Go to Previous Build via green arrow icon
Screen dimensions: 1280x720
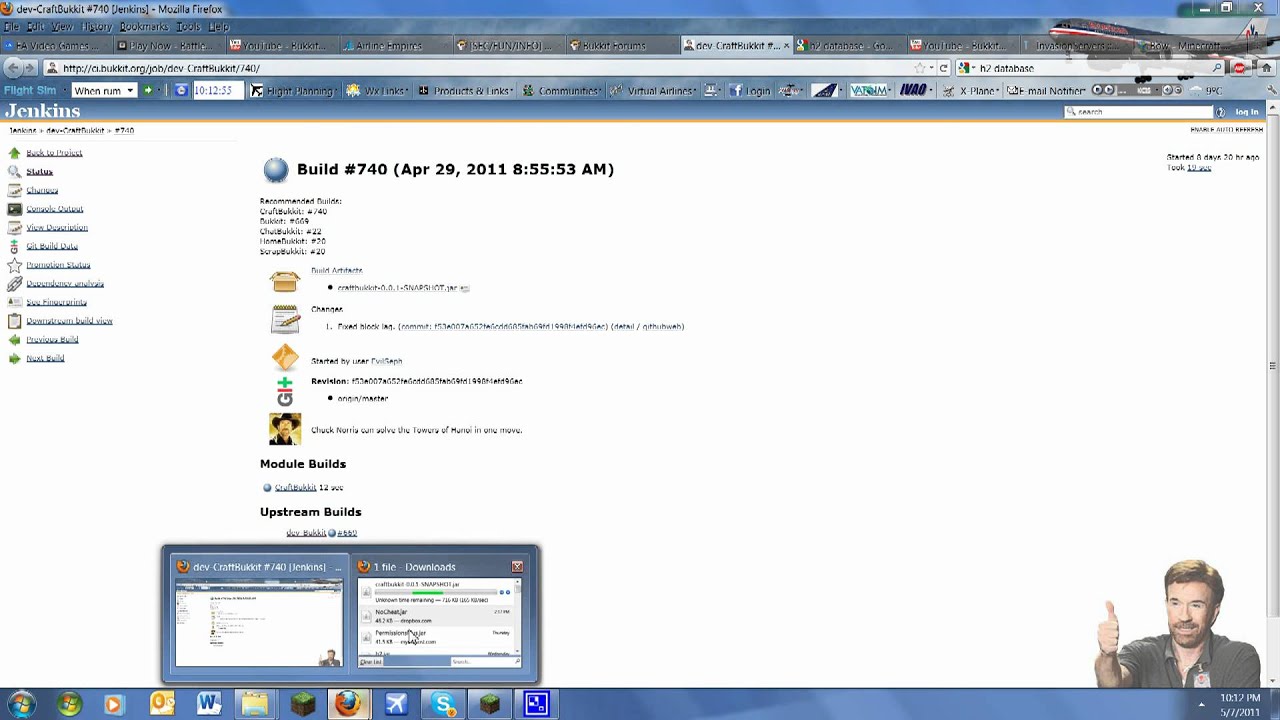coord(14,339)
